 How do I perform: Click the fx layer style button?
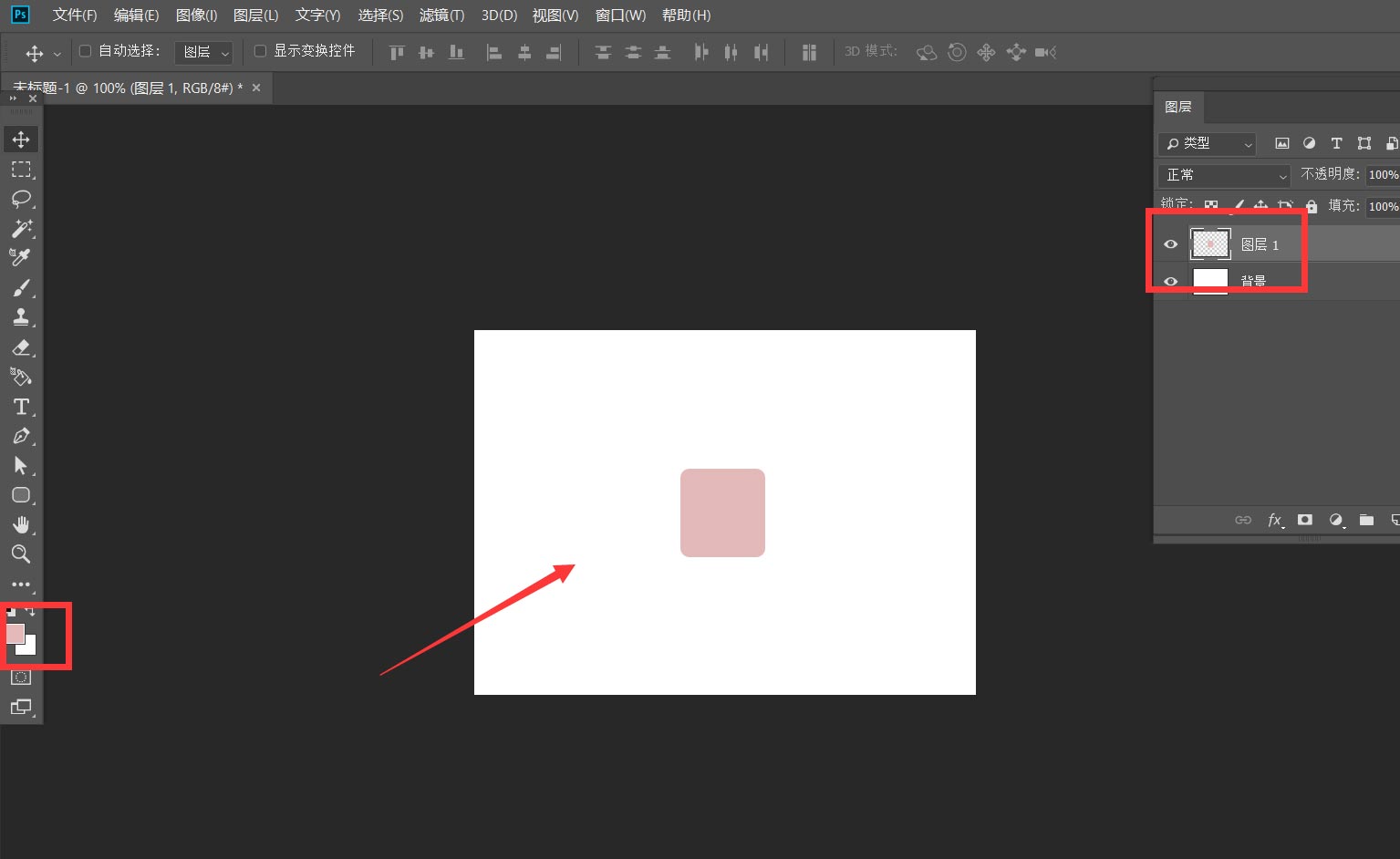point(1275,520)
